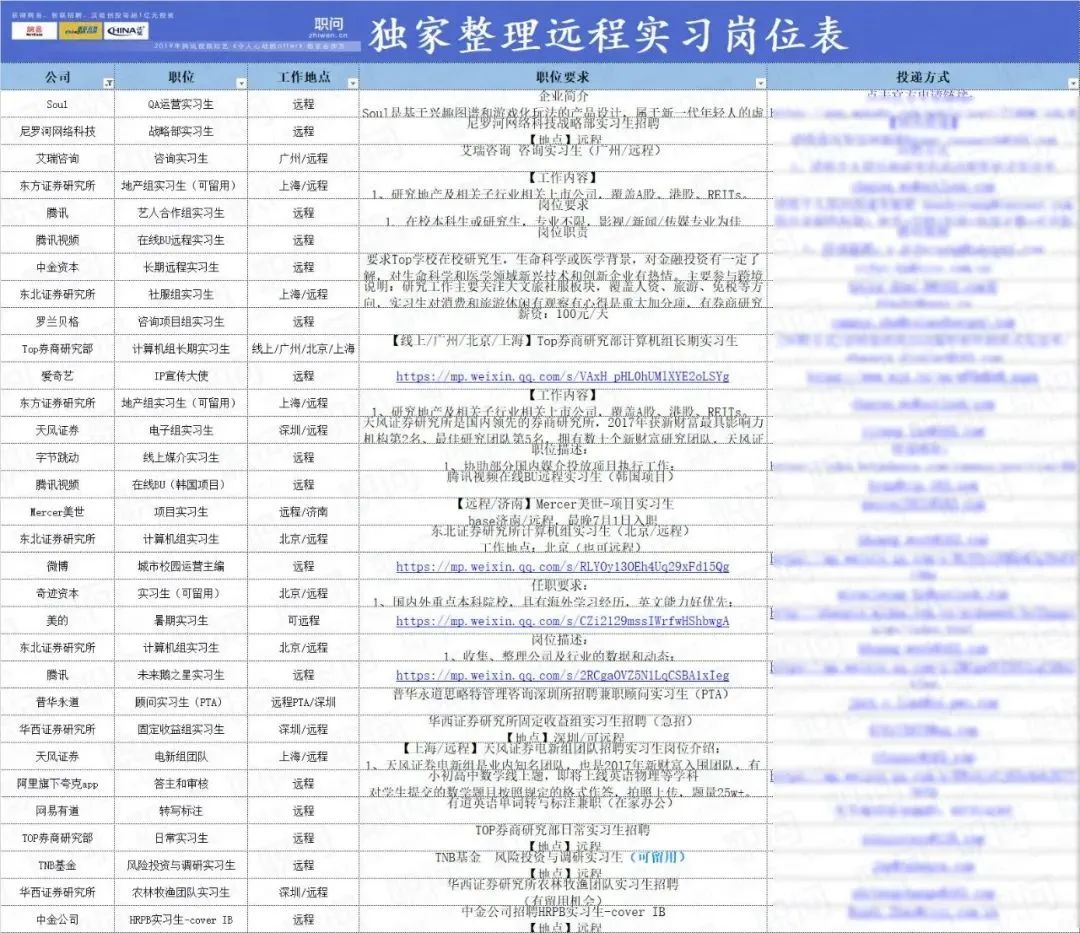Click the 计算机组长期实习生 position cell
The image size is (1080, 933).
[x=180, y=348]
